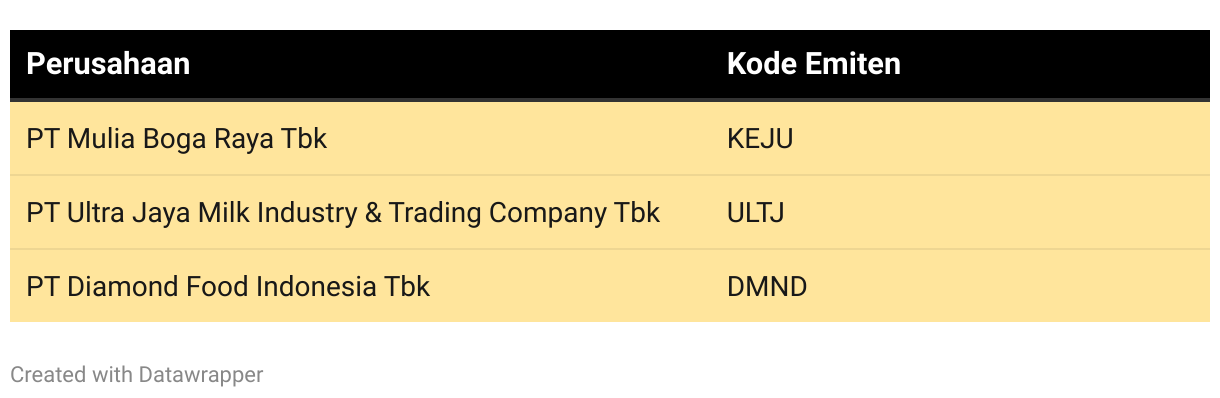Click the word Datawrapper in the footer
Image resolution: width=1220 pixels, height=398 pixels.
(201, 375)
